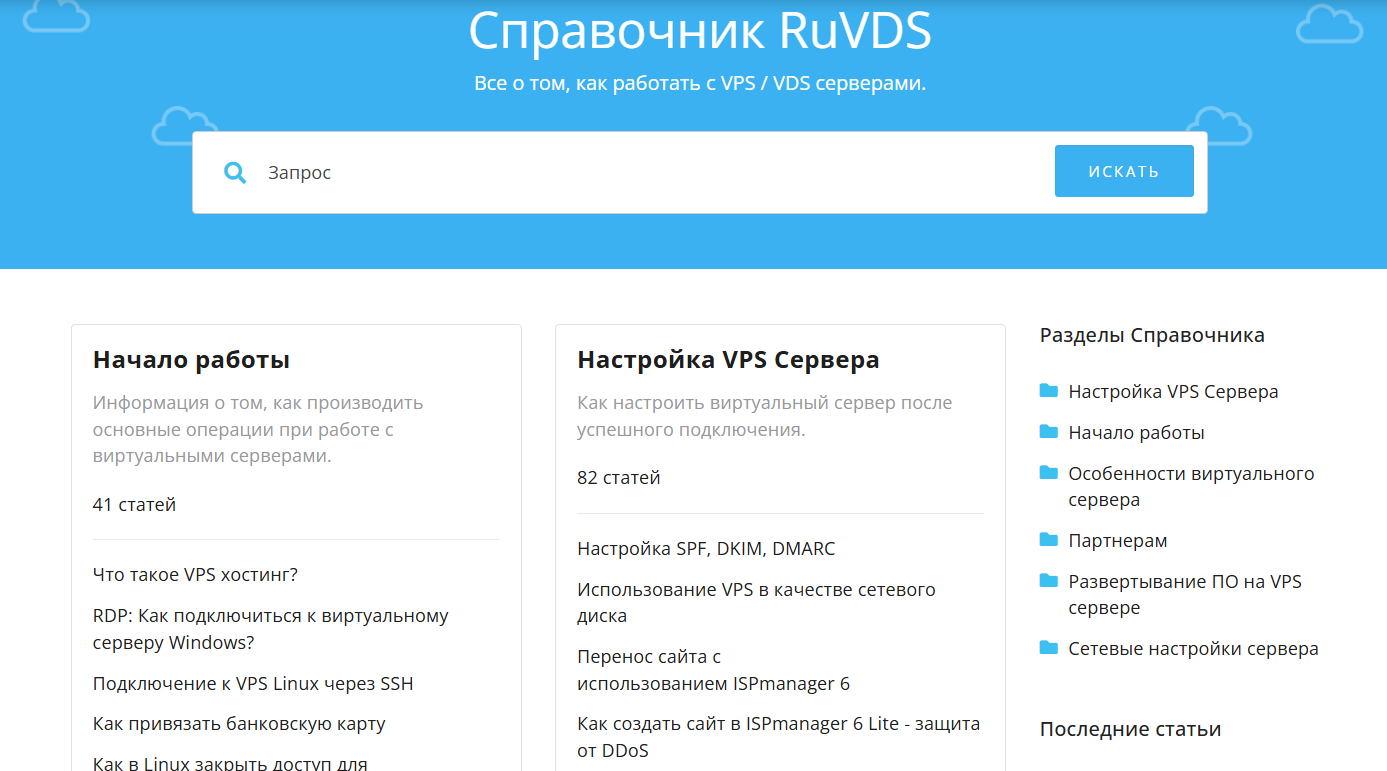Open the Настройка VPS Сервера card heading
This screenshot has height=771, width=1387.
(728, 360)
